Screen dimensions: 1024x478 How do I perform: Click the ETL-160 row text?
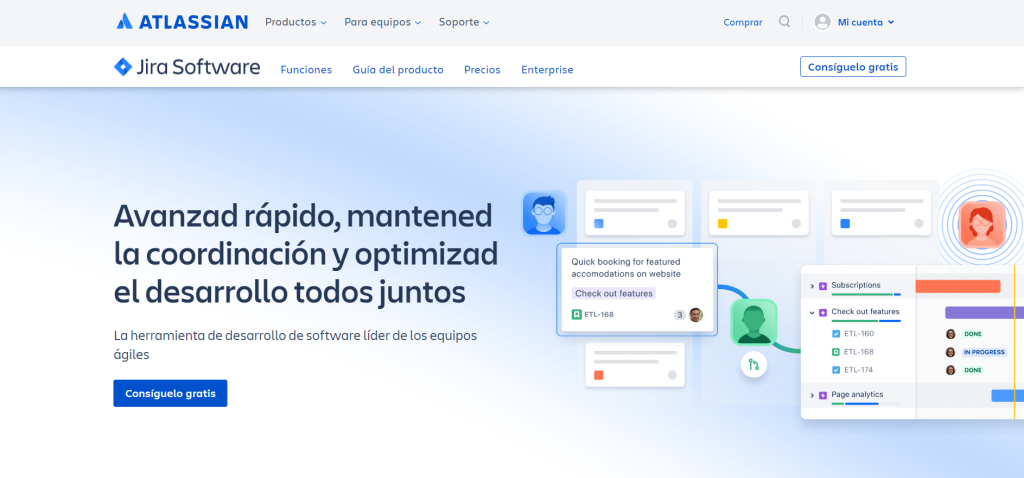(x=859, y=334)
